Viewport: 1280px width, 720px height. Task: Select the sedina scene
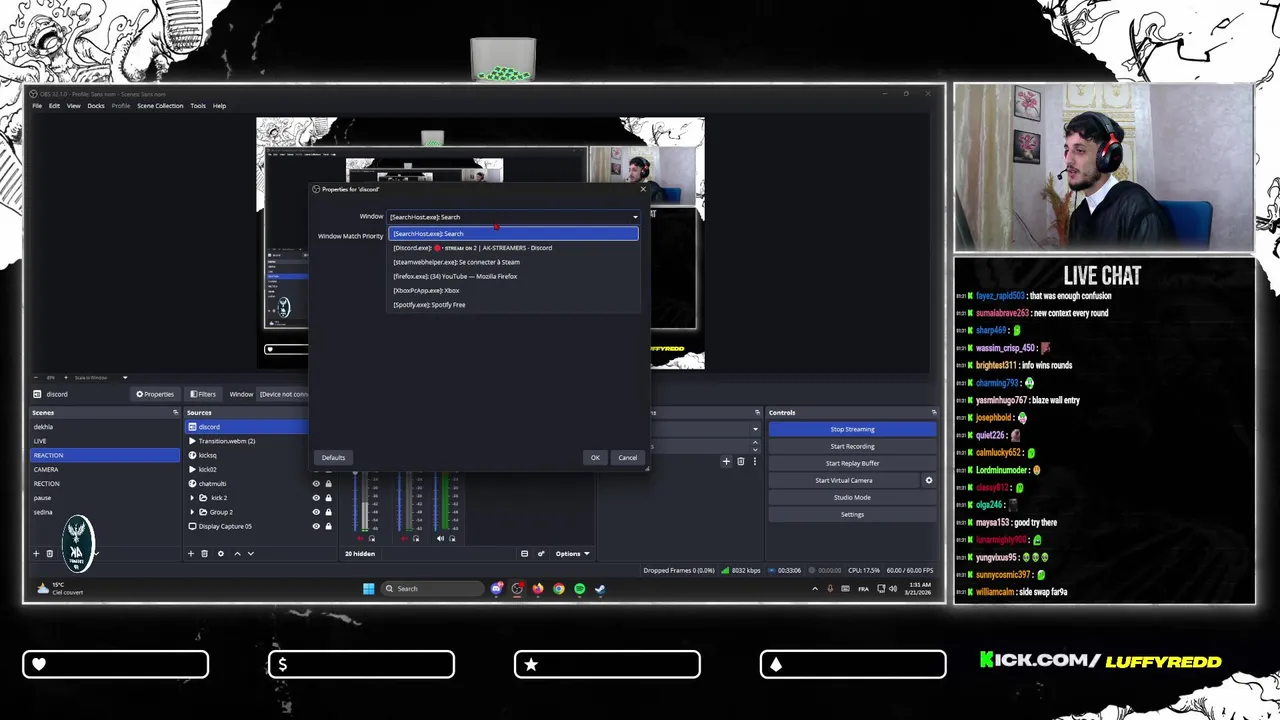coord(105,512)
